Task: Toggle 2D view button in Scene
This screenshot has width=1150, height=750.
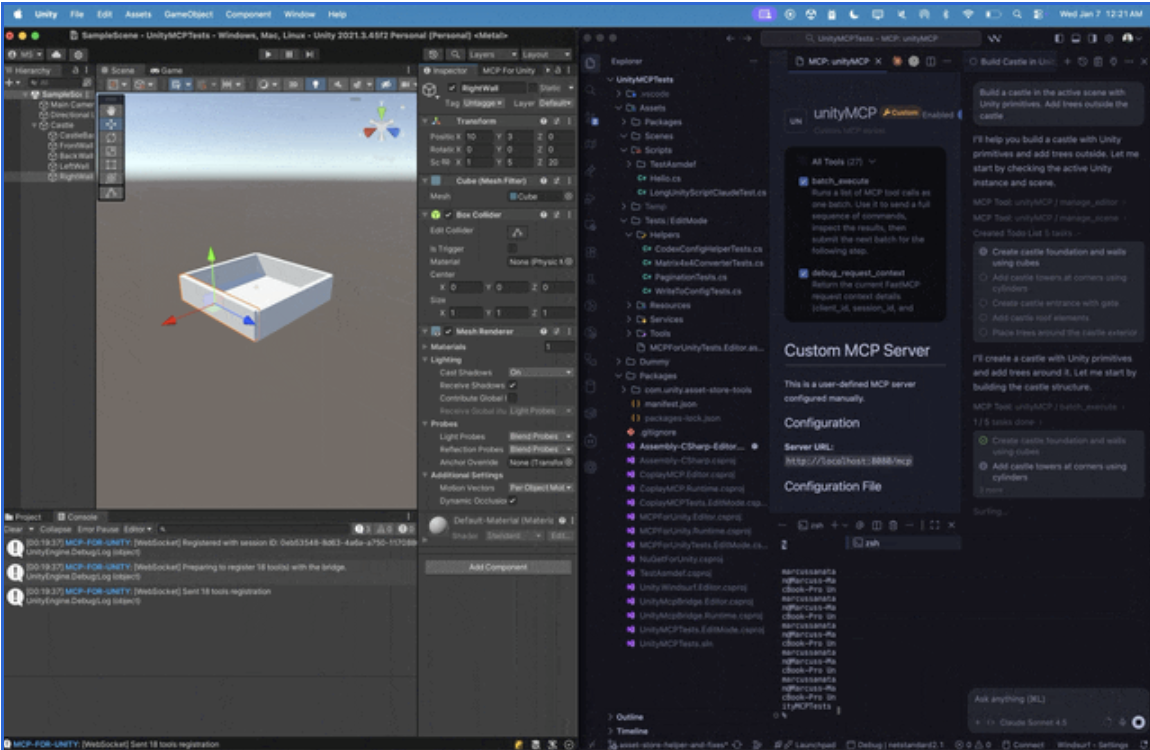Action: pos(293,84)
